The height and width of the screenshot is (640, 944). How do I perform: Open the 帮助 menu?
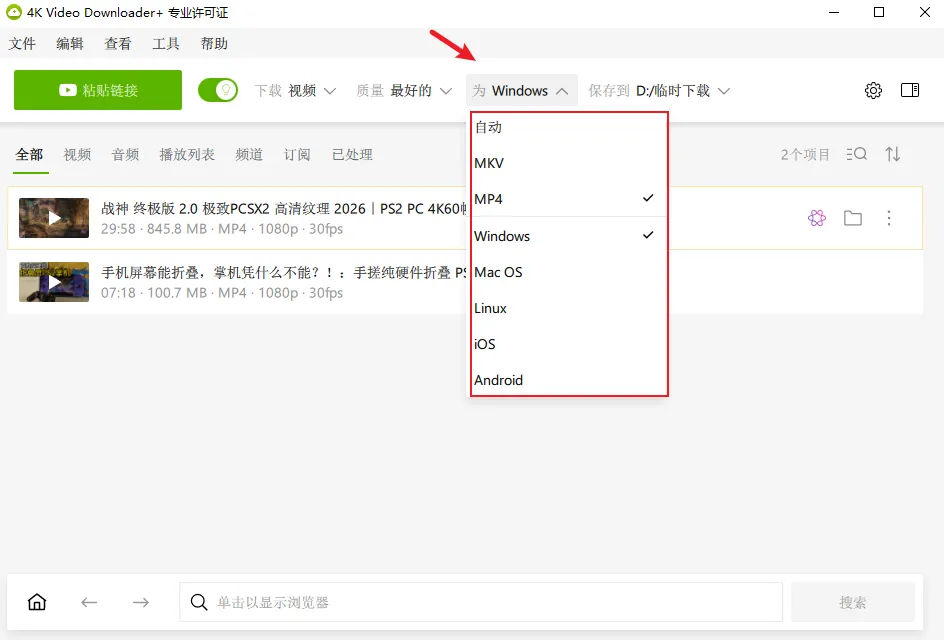[214, 43]
